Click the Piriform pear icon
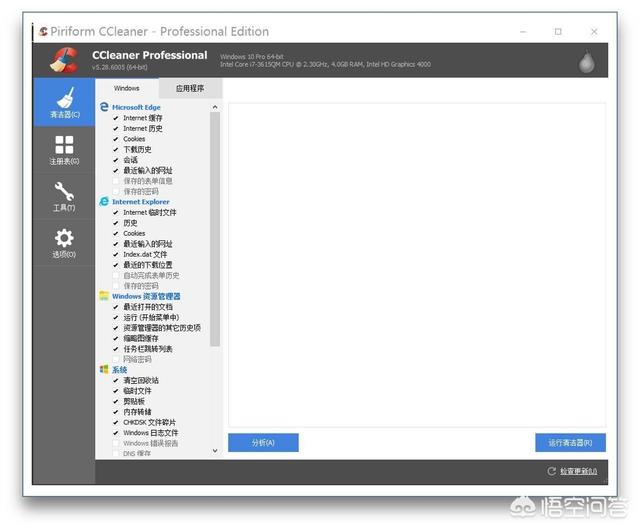Image resolution: width=640 pixels, height=530 pixels. pos(587,62)
